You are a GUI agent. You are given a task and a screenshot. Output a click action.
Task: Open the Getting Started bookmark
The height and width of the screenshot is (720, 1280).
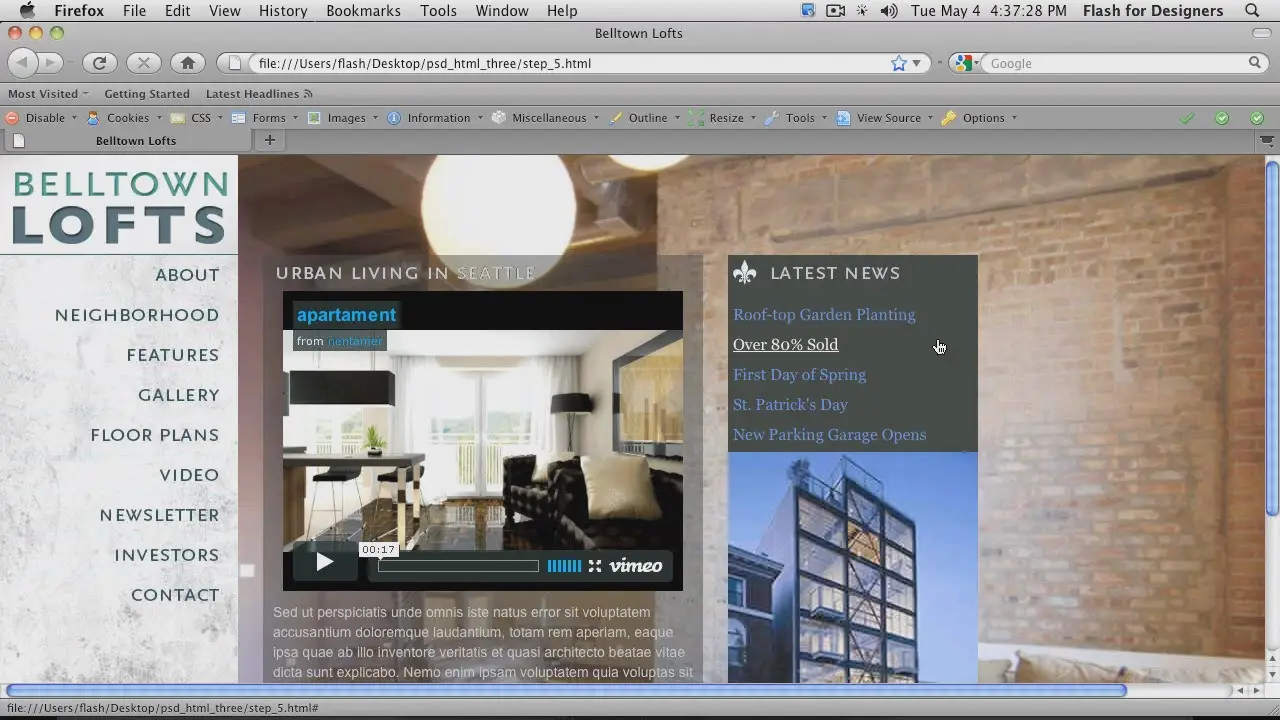click(147, 94)
